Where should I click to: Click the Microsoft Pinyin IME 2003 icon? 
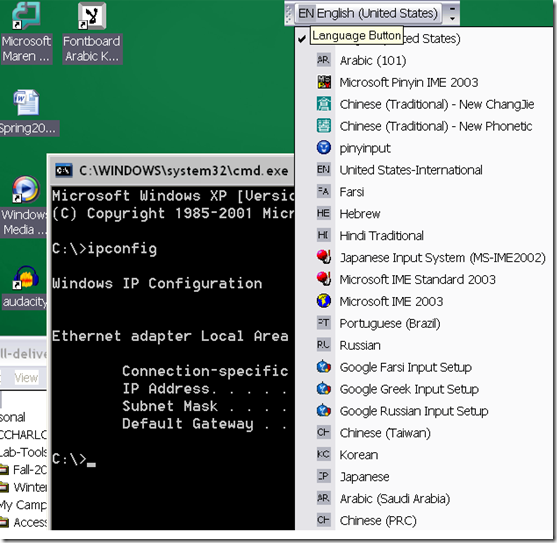coord(324,82)
